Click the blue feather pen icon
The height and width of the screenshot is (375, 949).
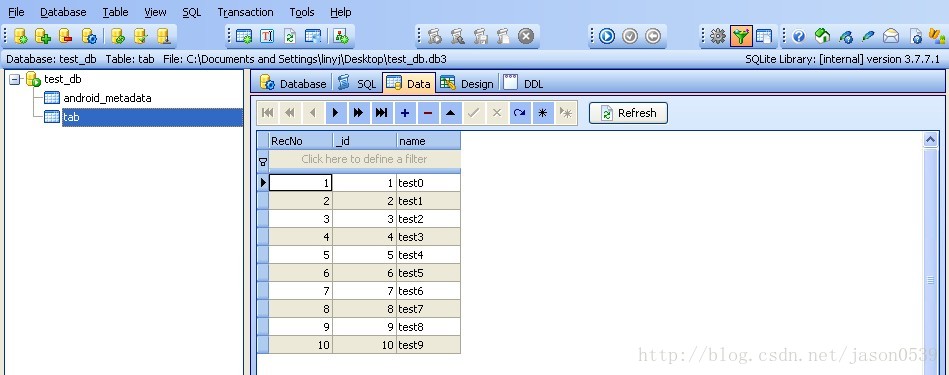click(x=868, y=36)
